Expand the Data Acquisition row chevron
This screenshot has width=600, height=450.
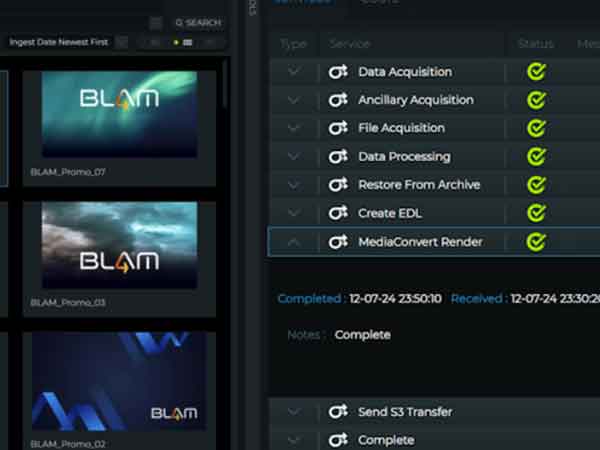pos(293,71)
